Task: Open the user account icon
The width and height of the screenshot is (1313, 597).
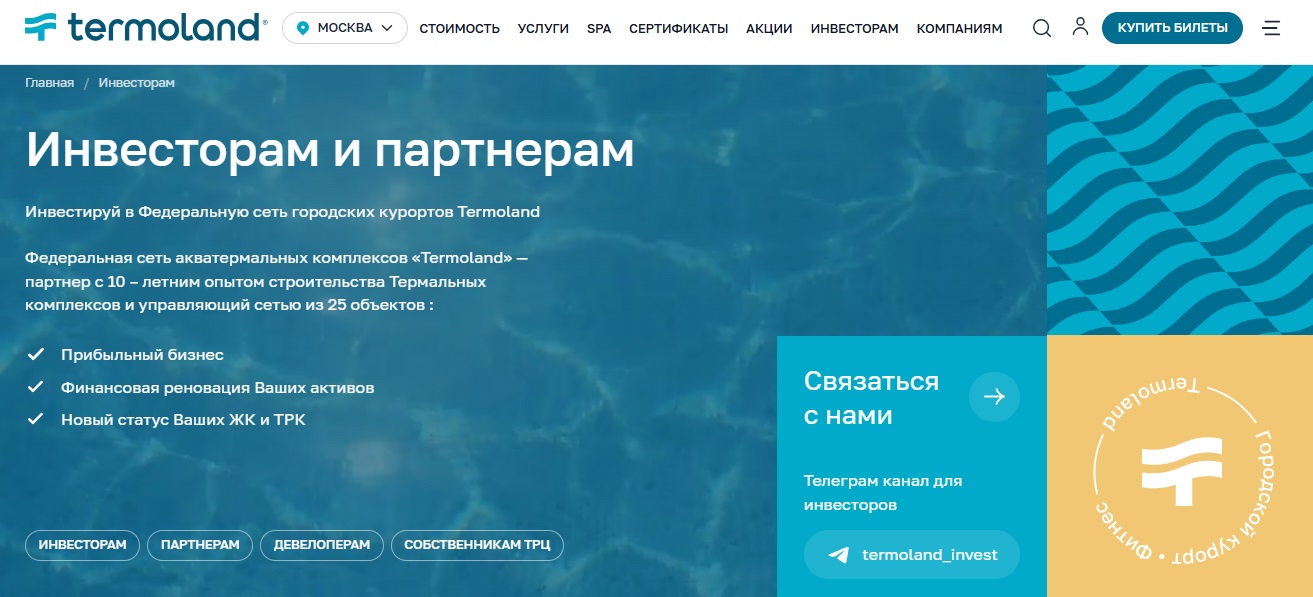Action: tap(1080, 27)
